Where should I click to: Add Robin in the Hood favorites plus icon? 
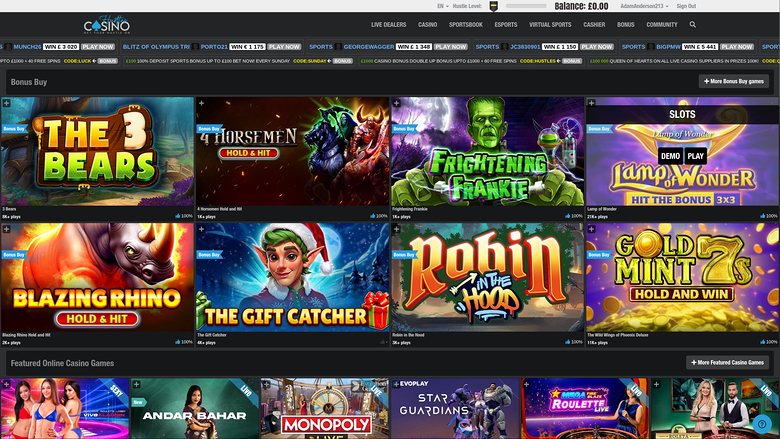[x=396, y=229]
